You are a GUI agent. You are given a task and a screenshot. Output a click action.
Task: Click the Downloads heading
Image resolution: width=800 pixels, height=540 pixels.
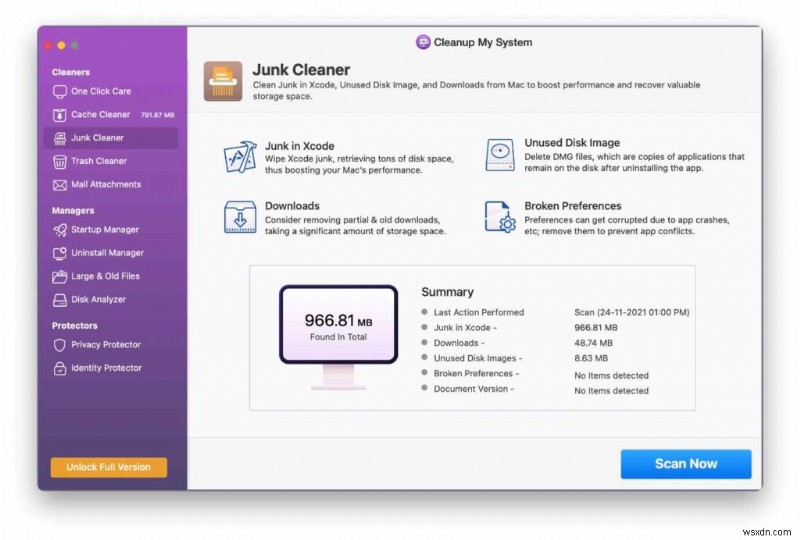(292, 206)
